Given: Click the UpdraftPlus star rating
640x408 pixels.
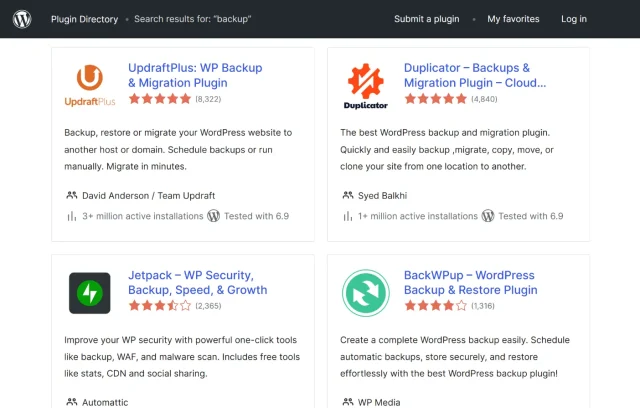Looking at the screenshot, I should tap(160, 99).
